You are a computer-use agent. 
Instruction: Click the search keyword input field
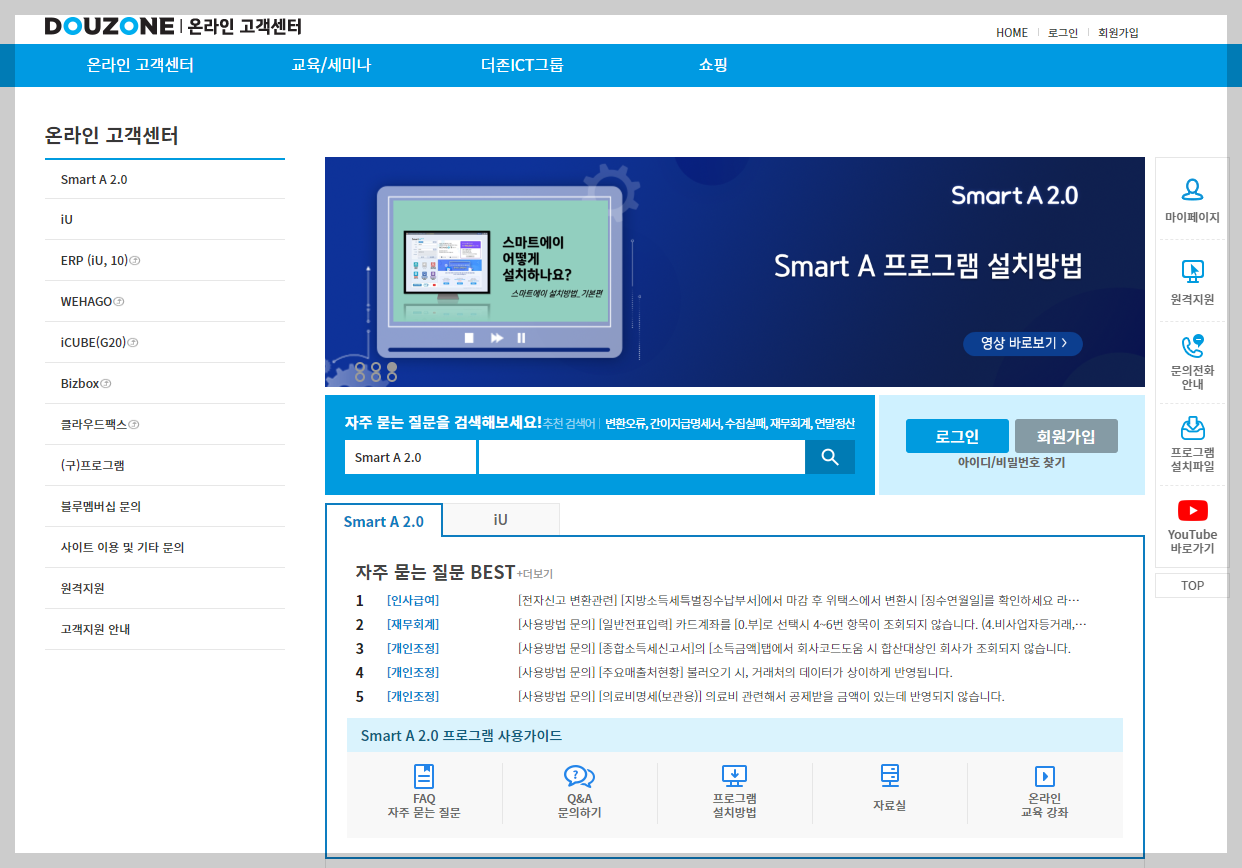[x=642, y=457]
